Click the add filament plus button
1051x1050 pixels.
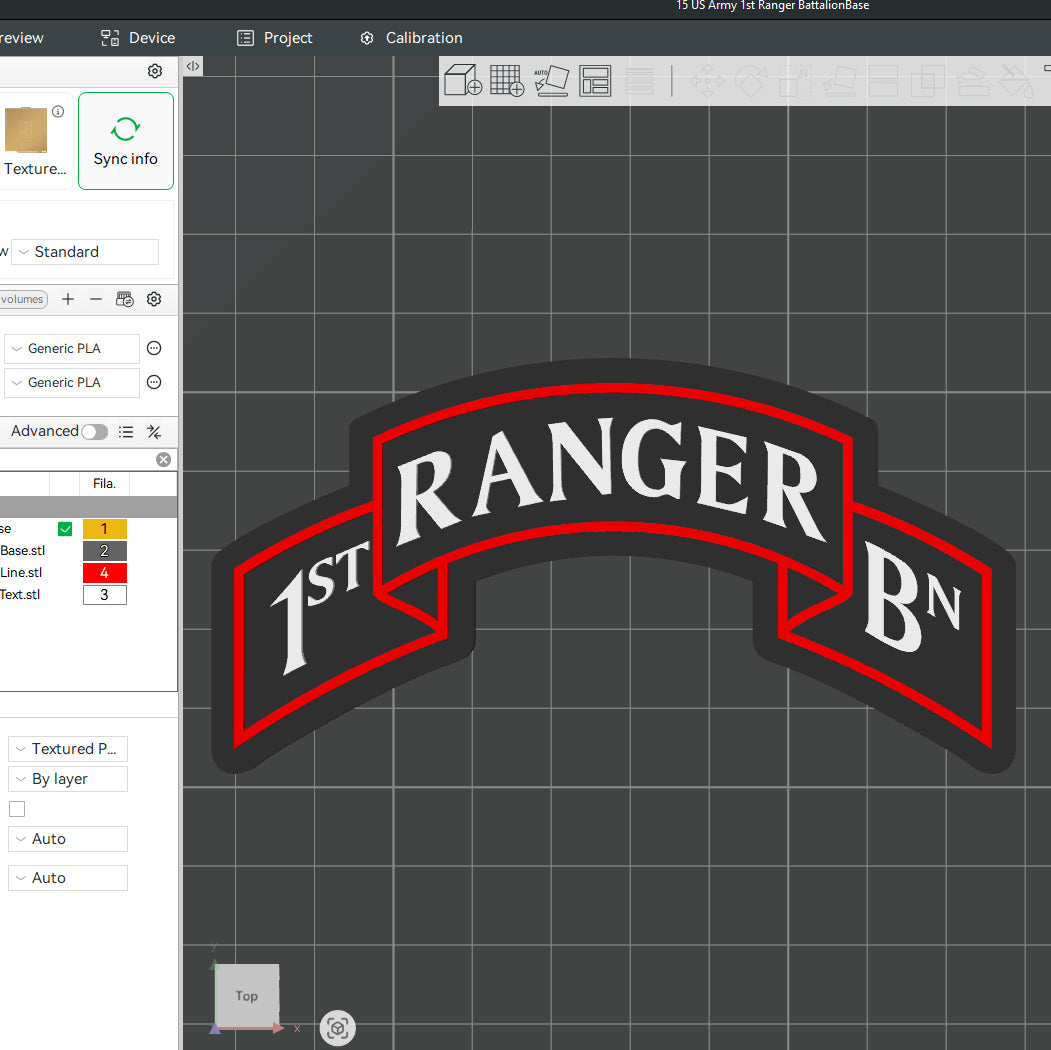point(67,299)
